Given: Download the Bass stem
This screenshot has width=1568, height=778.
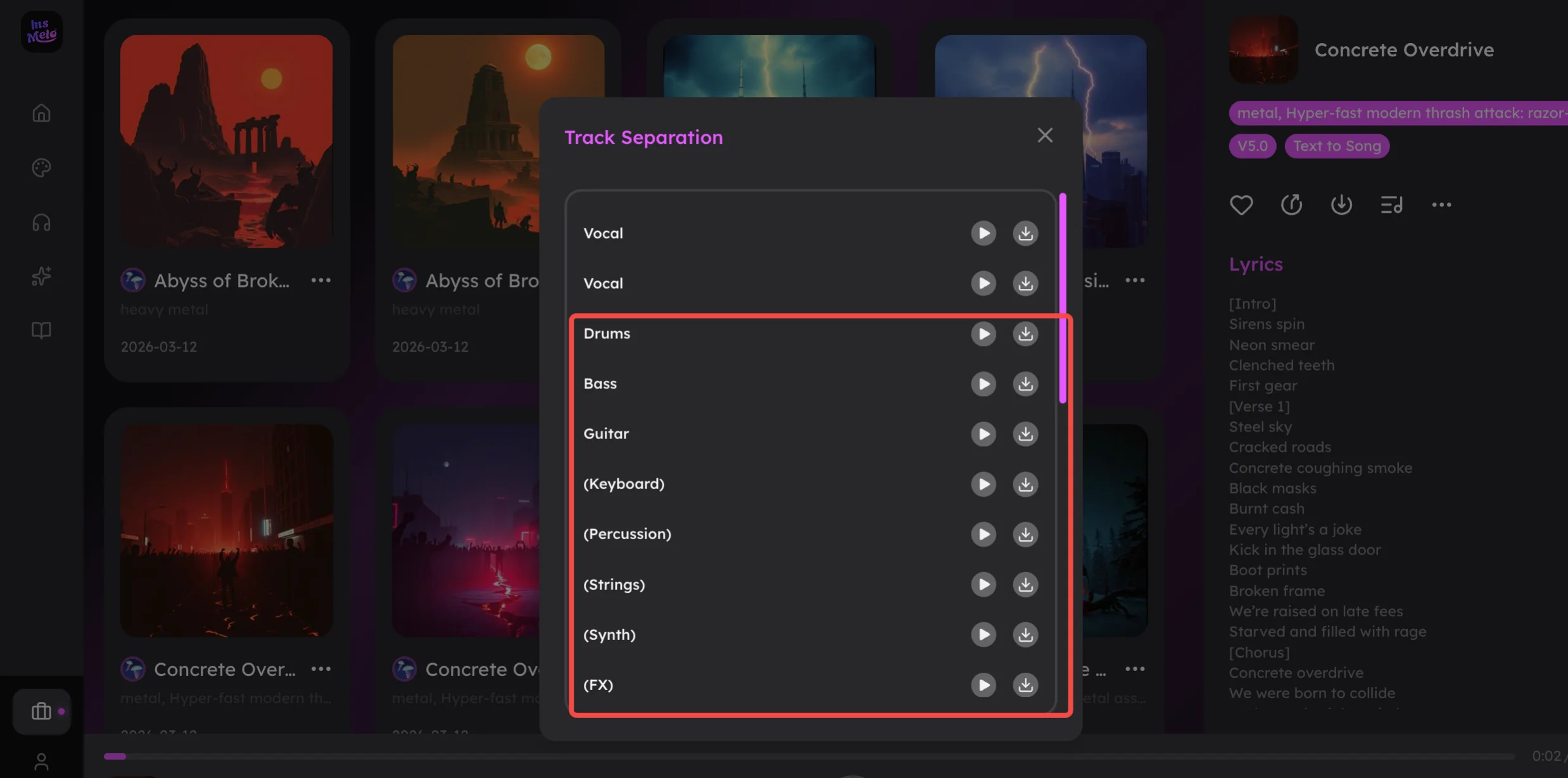Looking at the screenshot, I should [x=1025, y=384].
